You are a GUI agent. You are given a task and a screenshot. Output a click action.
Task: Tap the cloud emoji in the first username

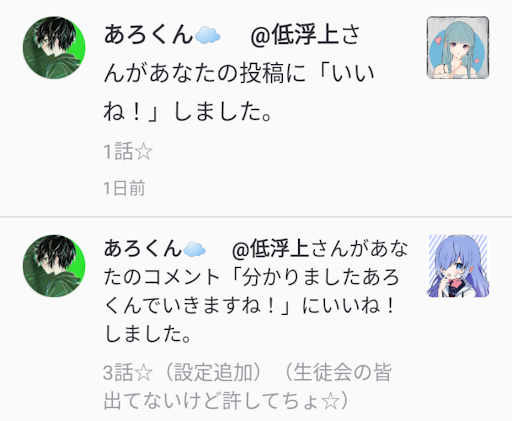207,35
